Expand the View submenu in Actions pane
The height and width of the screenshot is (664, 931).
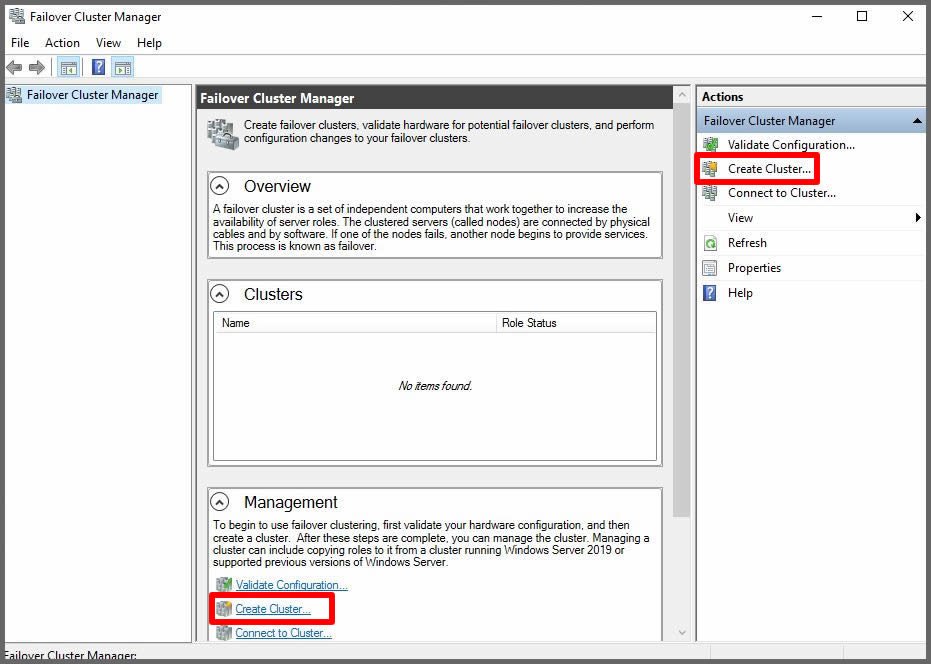(918, 218)
